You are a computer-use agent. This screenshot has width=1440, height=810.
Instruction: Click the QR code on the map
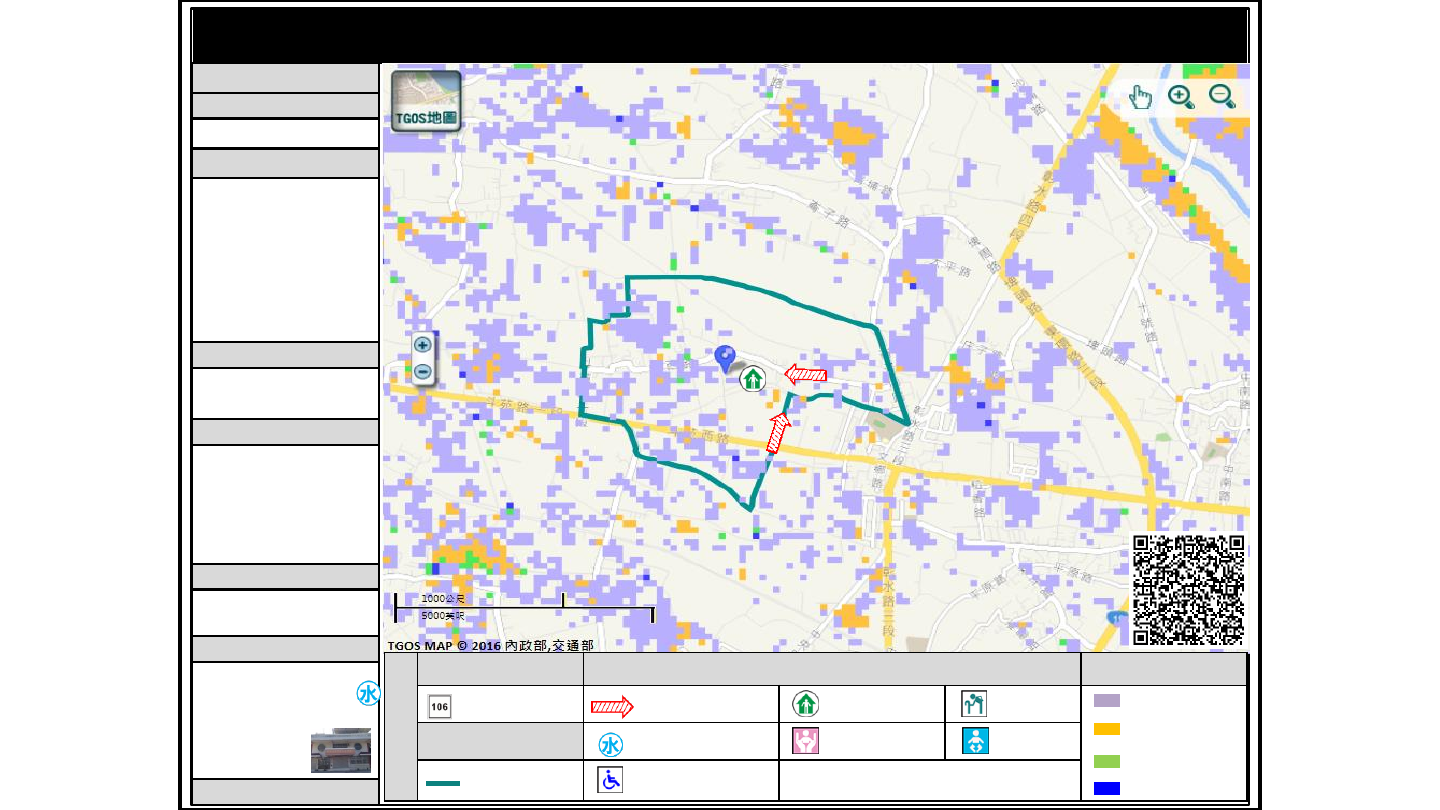pyautogui.click(x=1189, y=590)
